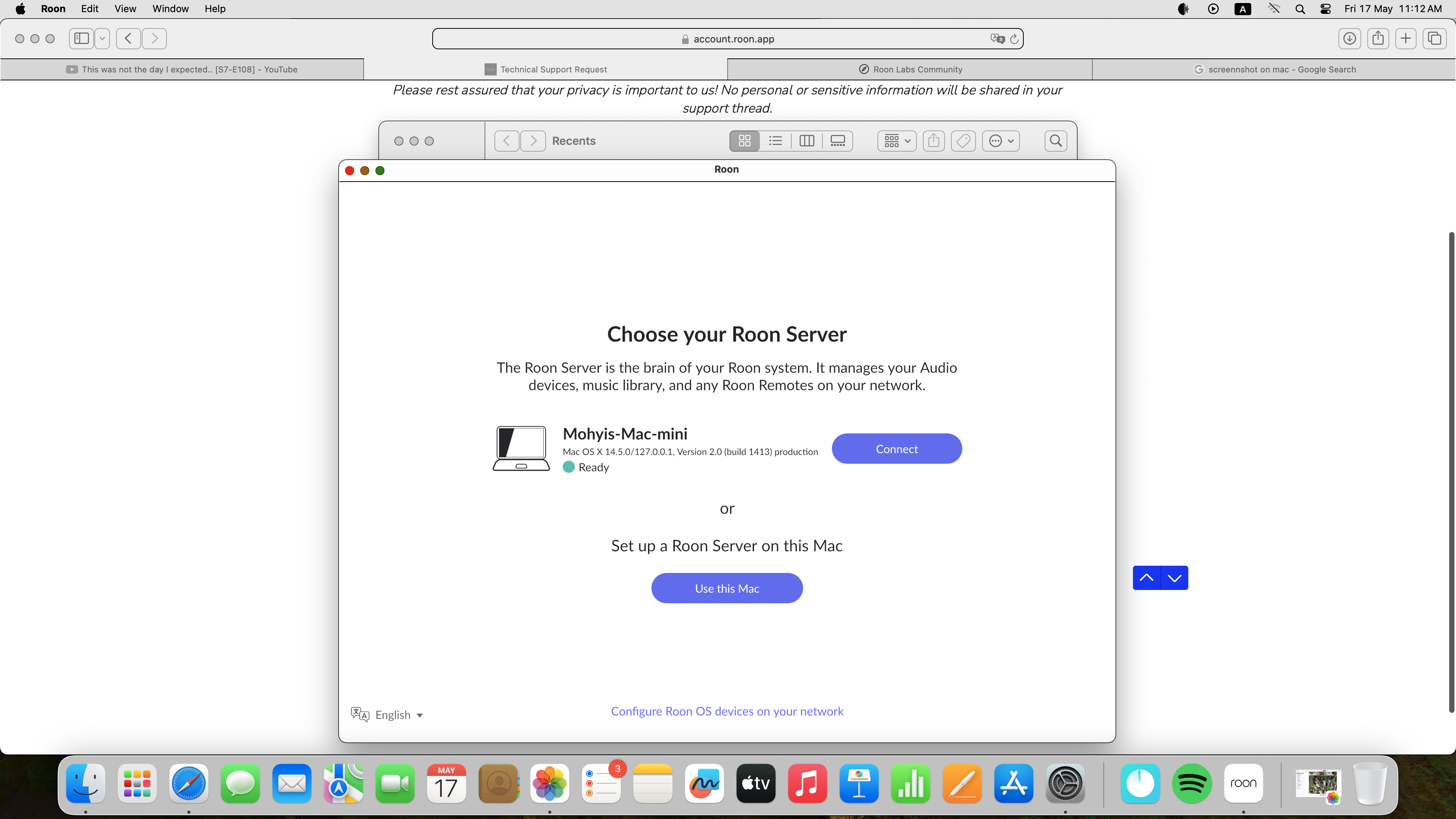The image size is (1456, 819).
Task: Click the menu bar Now Playing icon
Action: pos(1213,8)
